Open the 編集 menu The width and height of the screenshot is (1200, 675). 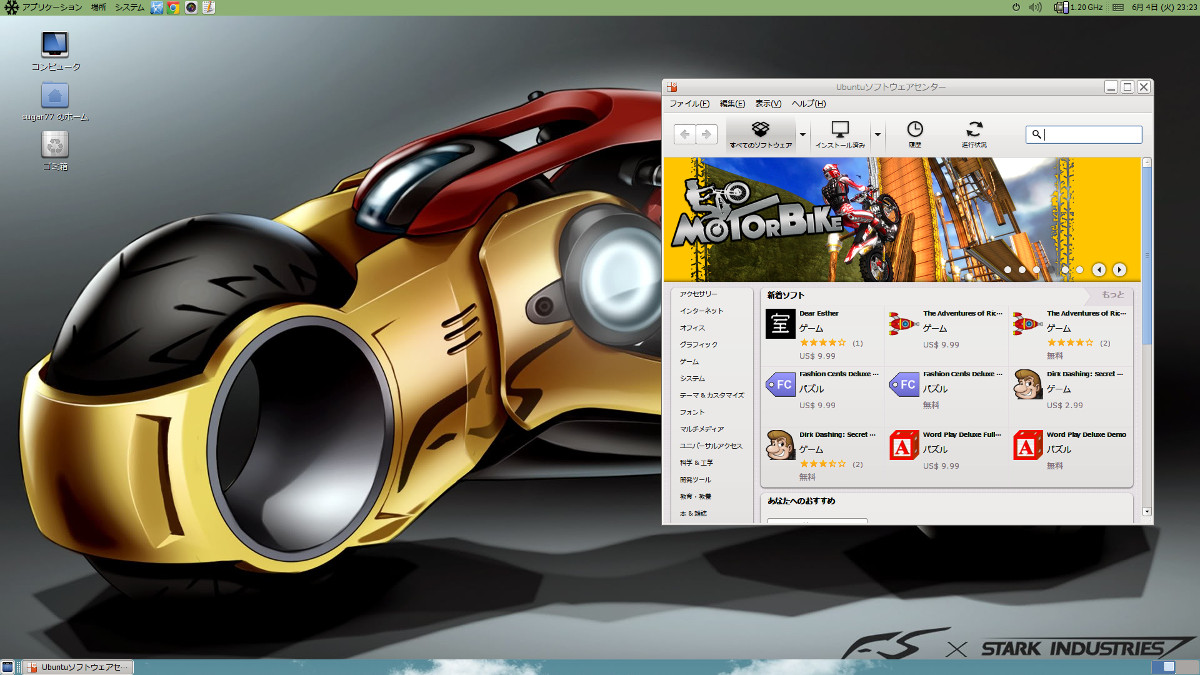click(733, 104)
